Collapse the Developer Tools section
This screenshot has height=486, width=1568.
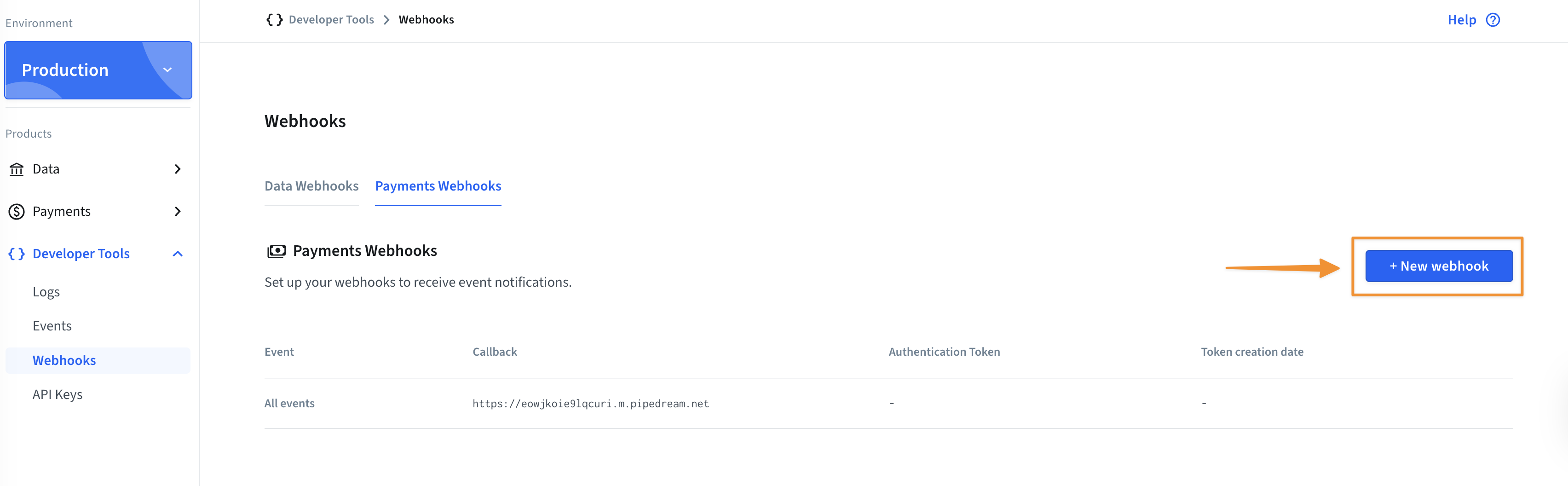click(x=177, y=254)
